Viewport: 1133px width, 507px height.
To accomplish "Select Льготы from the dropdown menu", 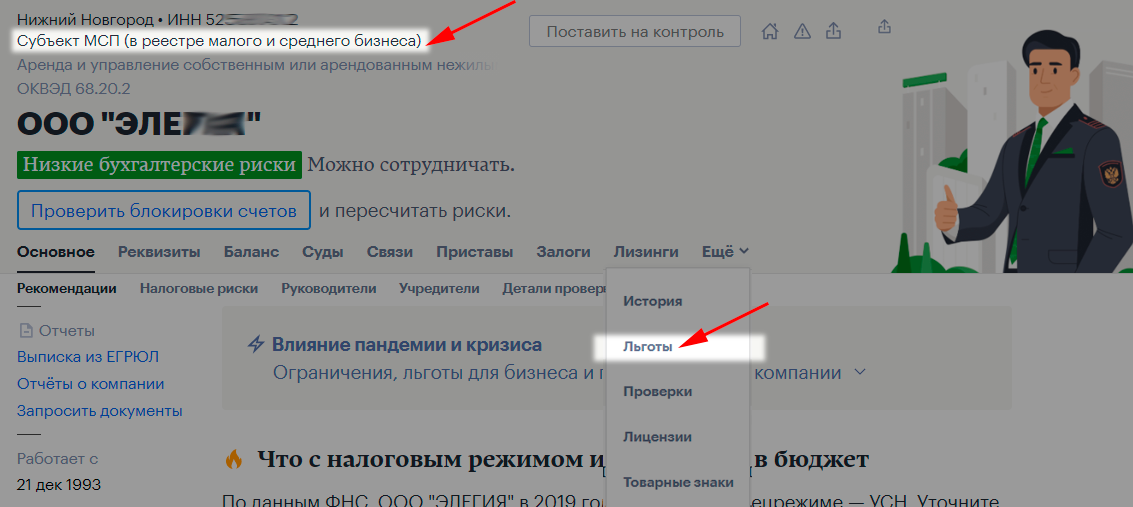I will click(647, 346).
